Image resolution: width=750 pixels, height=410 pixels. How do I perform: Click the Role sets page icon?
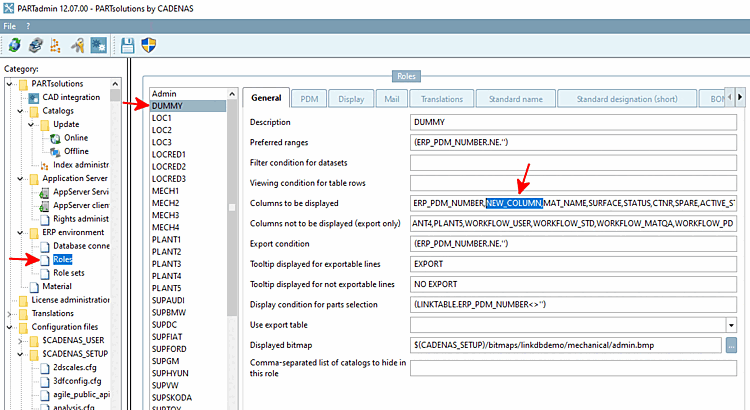point(45,274)
